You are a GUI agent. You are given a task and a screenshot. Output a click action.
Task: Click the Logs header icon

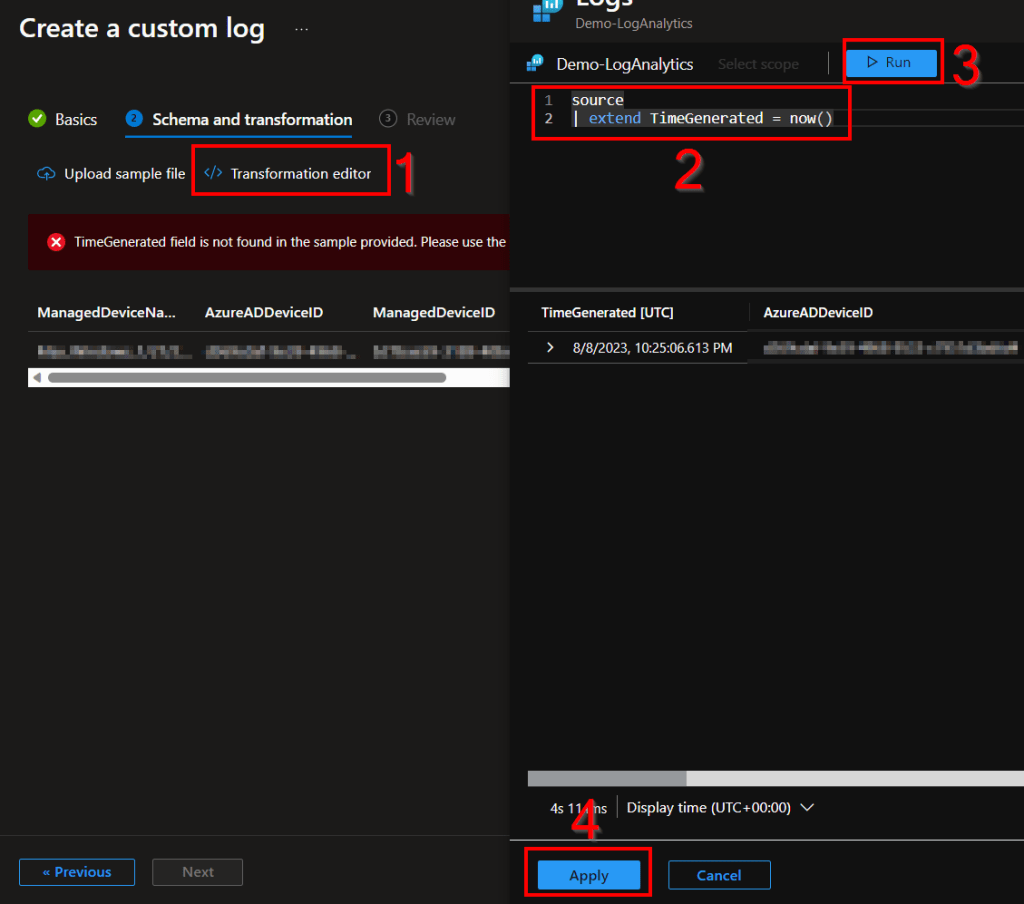(x=547, y=10)
